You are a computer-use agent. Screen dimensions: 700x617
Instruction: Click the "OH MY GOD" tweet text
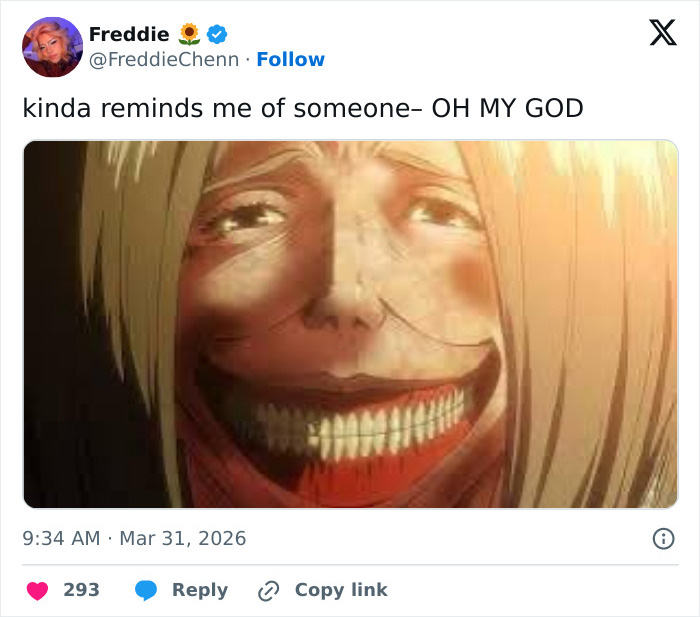tap(507, 108)
